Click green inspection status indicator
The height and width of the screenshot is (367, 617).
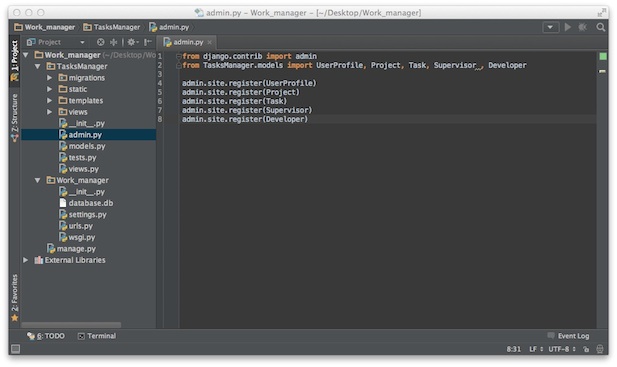tap(602, 57)
